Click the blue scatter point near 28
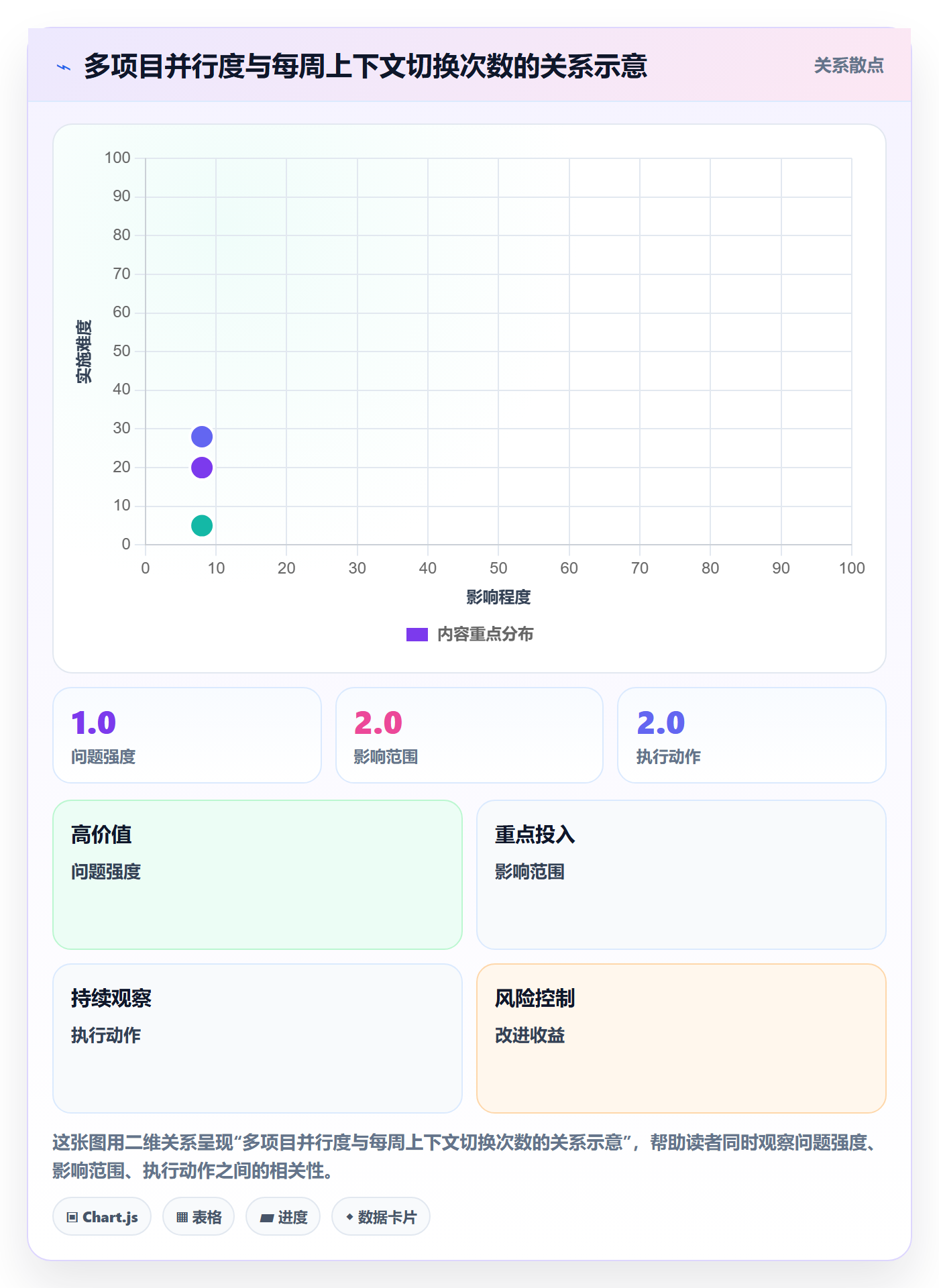Screen dimensions: 939x1288 point(202,437)
